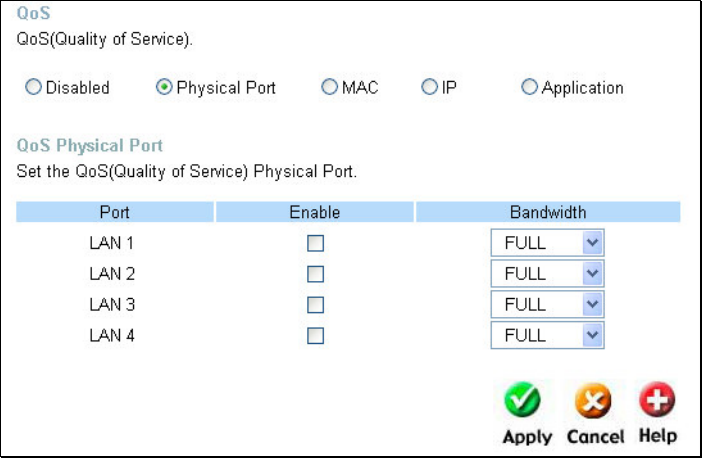The width and height of the screenshot is (702, 458).
Task: Expand the LAN 4 bandwidth combo box
Action: coord(547,336)
